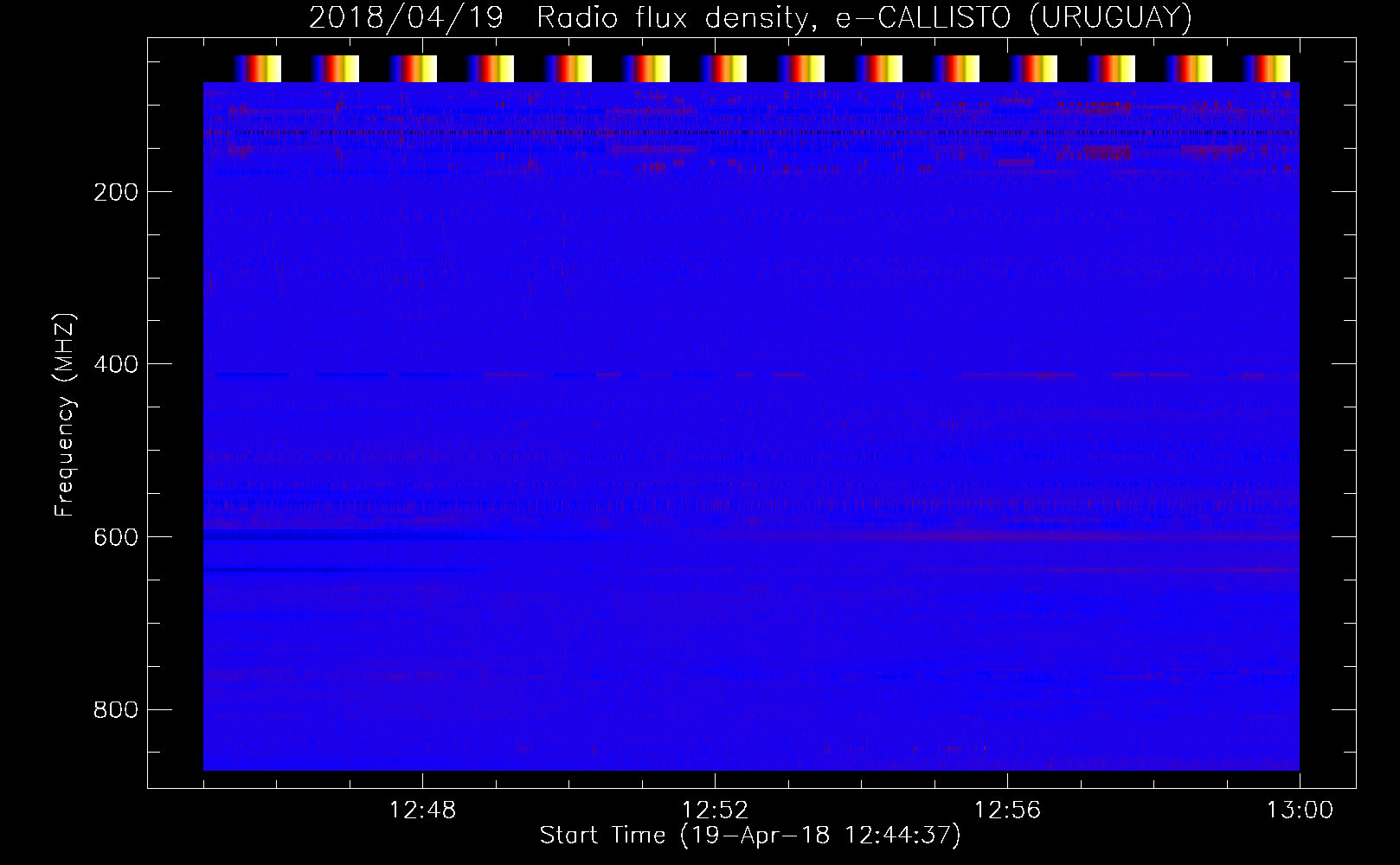Click the "400" frequency tick label
The height and width of the screenshot is (865, 1400).
click(116, 365)
